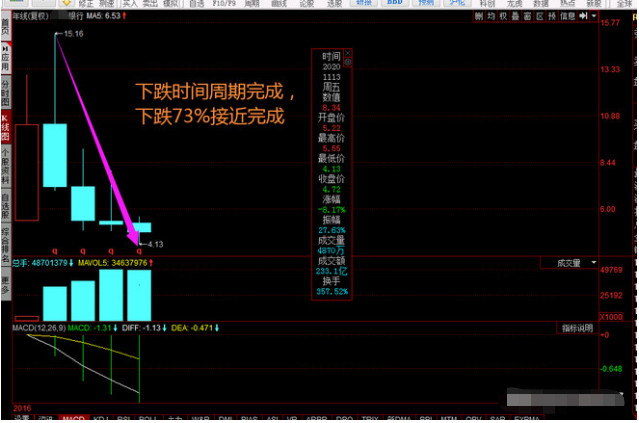Click 成交额 value 233.1亿 in popup

point(331,271)
